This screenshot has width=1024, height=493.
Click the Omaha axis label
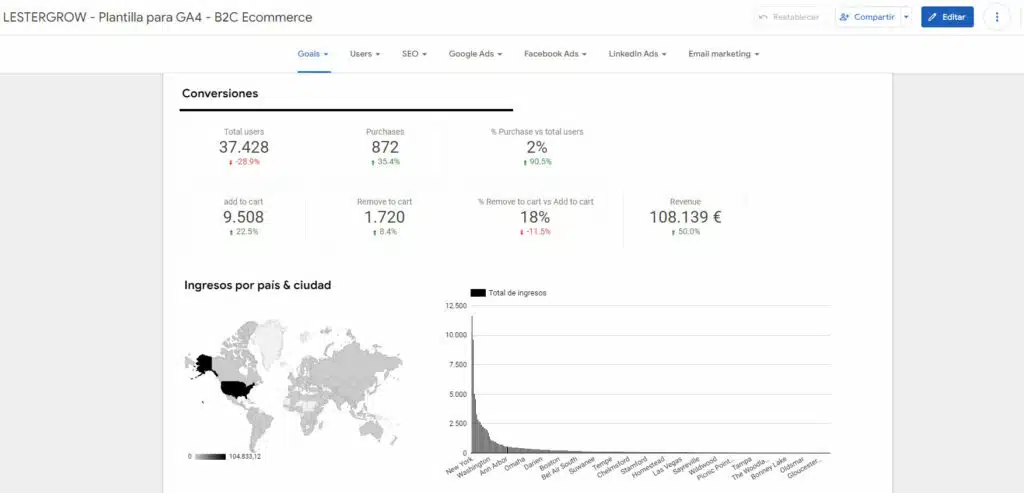click(x=515, y=464)
